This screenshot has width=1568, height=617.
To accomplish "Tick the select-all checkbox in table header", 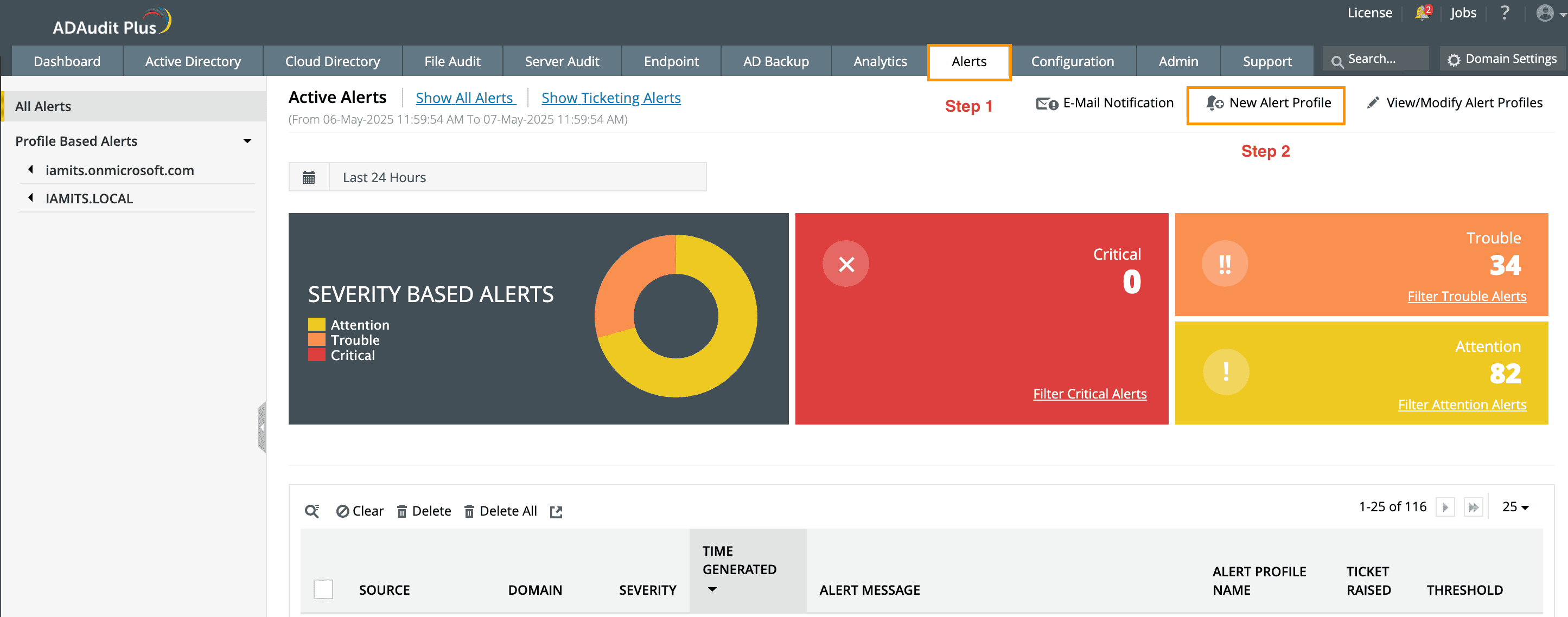I will [x=323, y=588].
